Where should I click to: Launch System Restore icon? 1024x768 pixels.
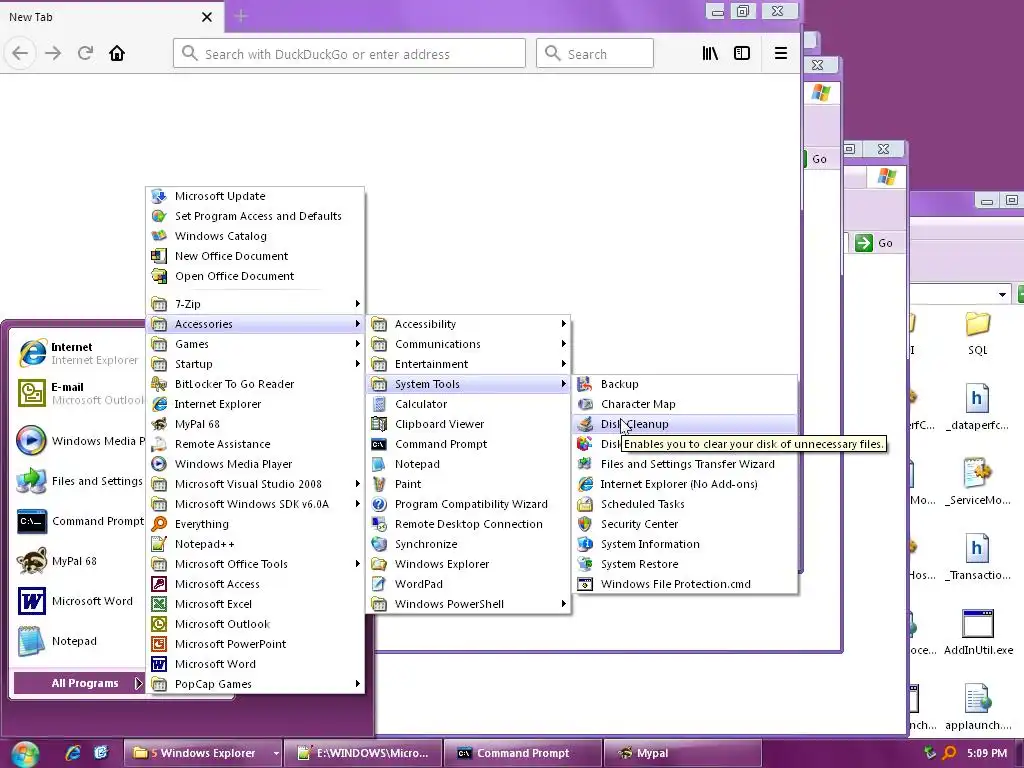585,564
